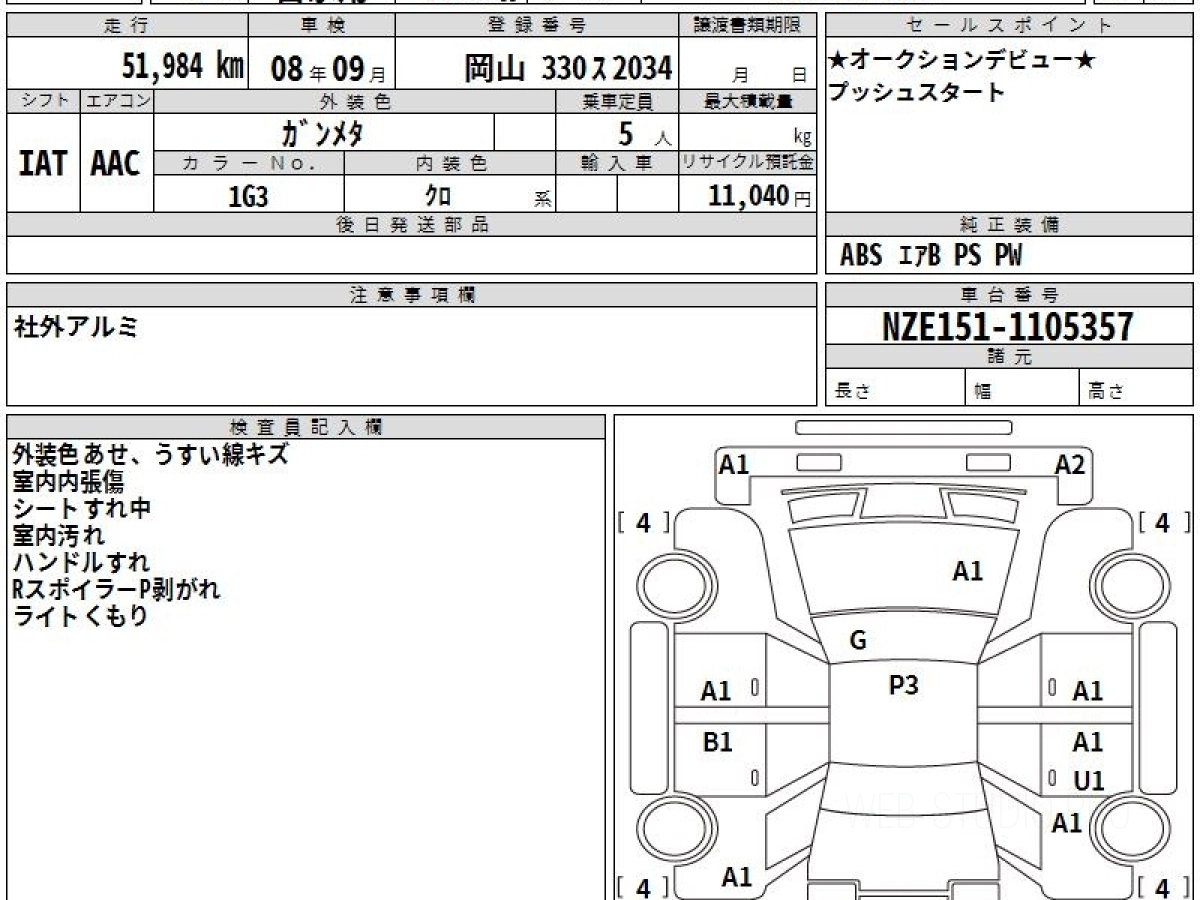Click the 最大積載量 header

748,101
